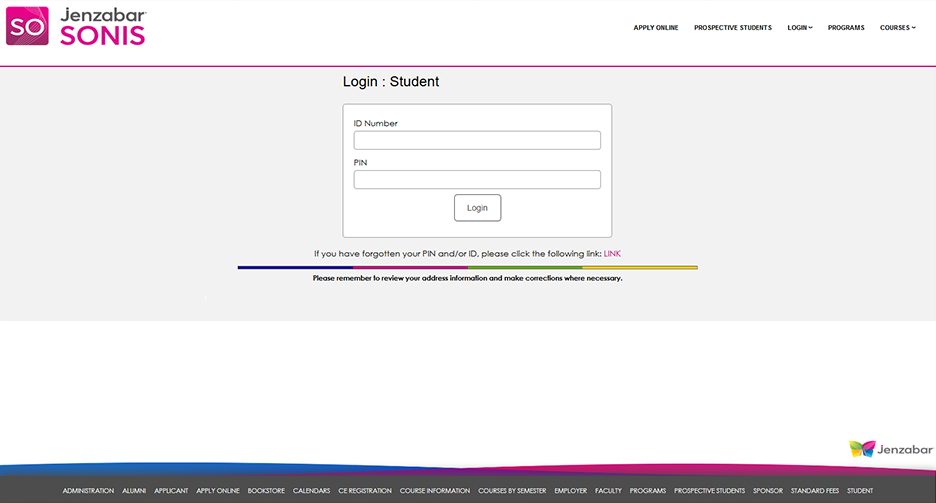Expand the Login dropdown menu
Image resolution: width=936 pixels, height=503 pixels.
[800, 27]
